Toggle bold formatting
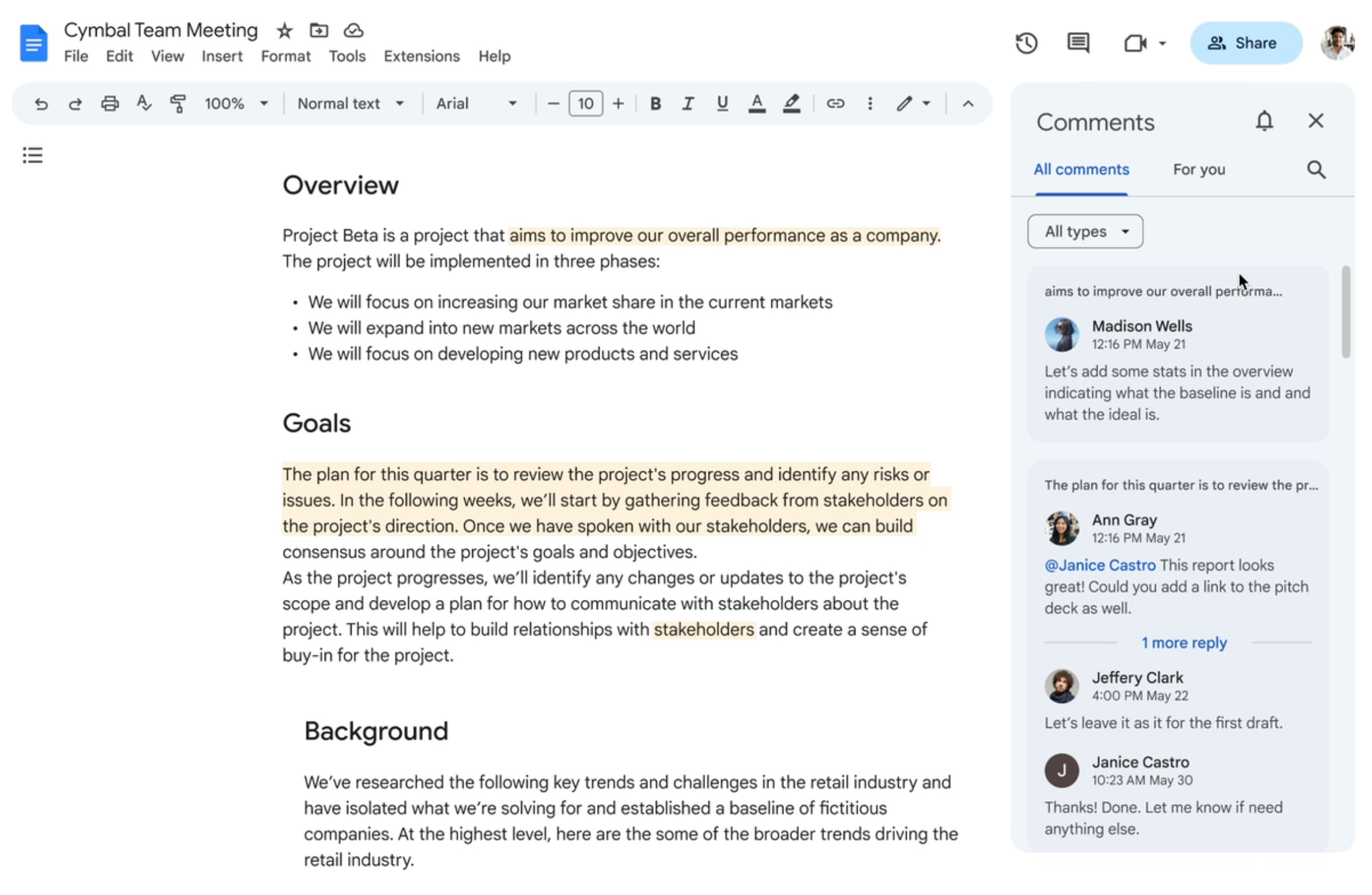The height and width of the screenshot is (895, 1372). click(655, 104)
